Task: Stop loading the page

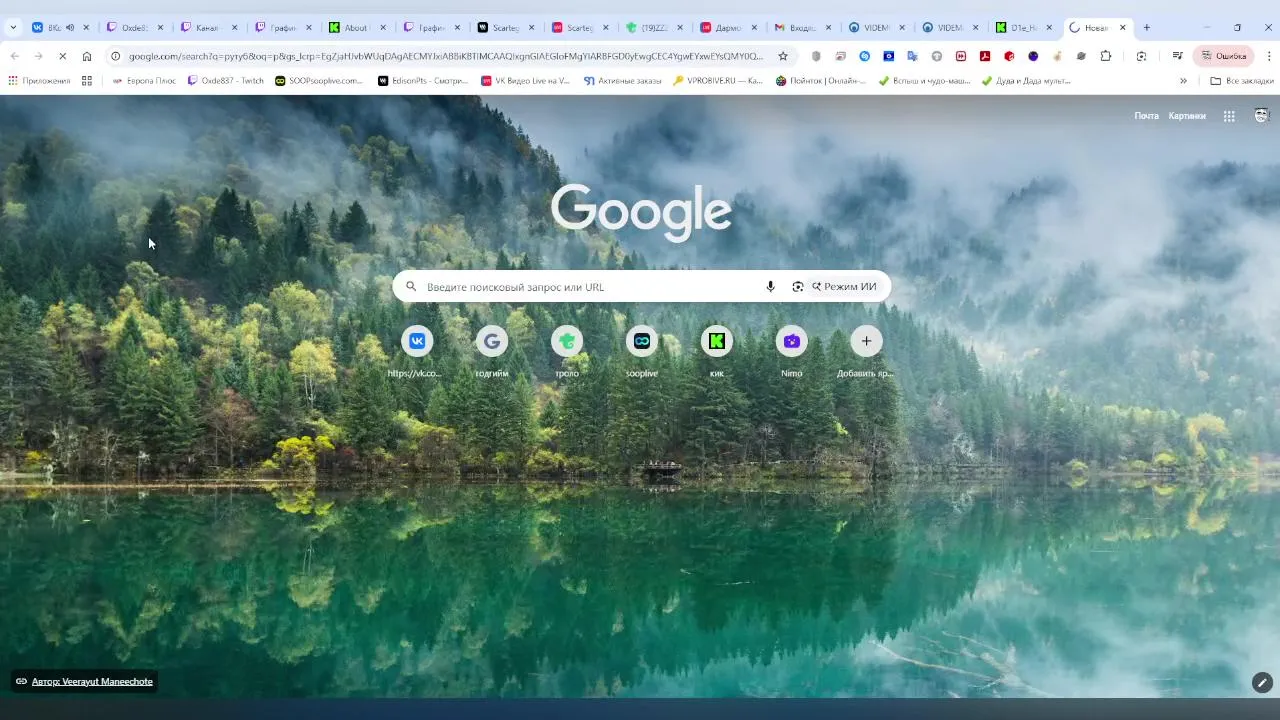Action: click(x=62, y=56)
